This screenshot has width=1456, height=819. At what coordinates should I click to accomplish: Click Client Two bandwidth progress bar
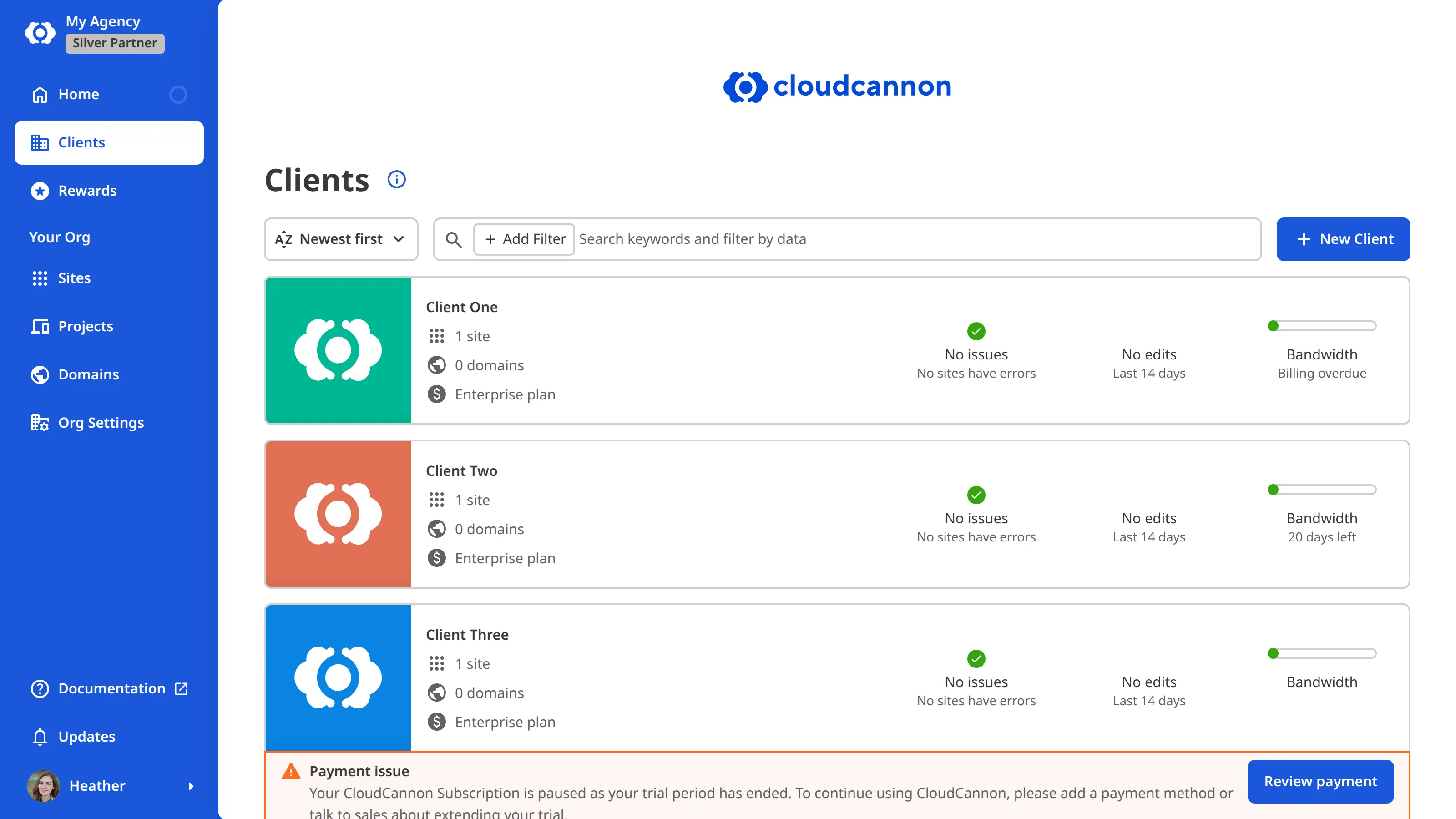tap(1321, 490)
